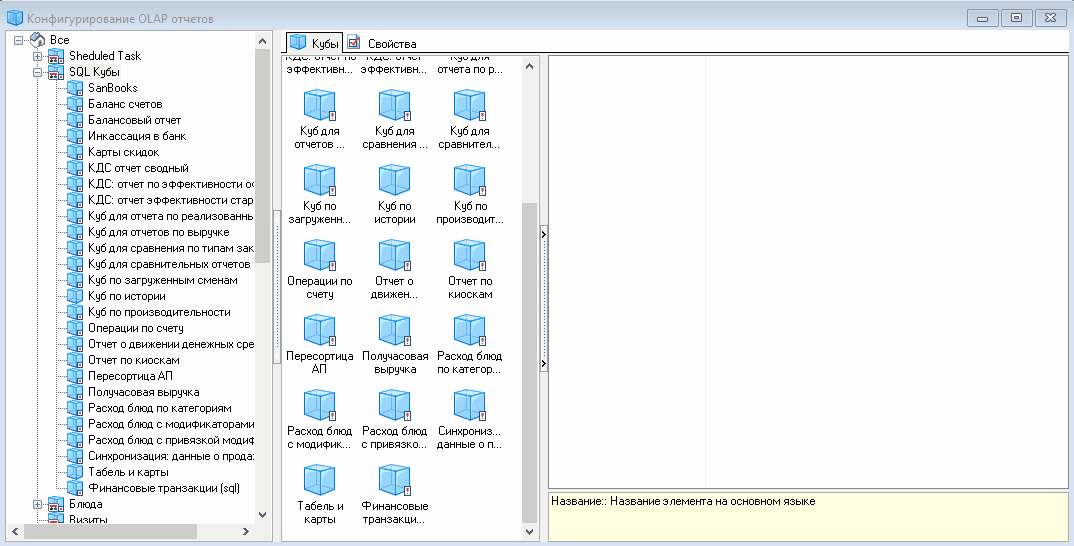Select 'Инкассация в банк' tree item
The height and width of the screenshot is (546, 1074).
[136, 136]
